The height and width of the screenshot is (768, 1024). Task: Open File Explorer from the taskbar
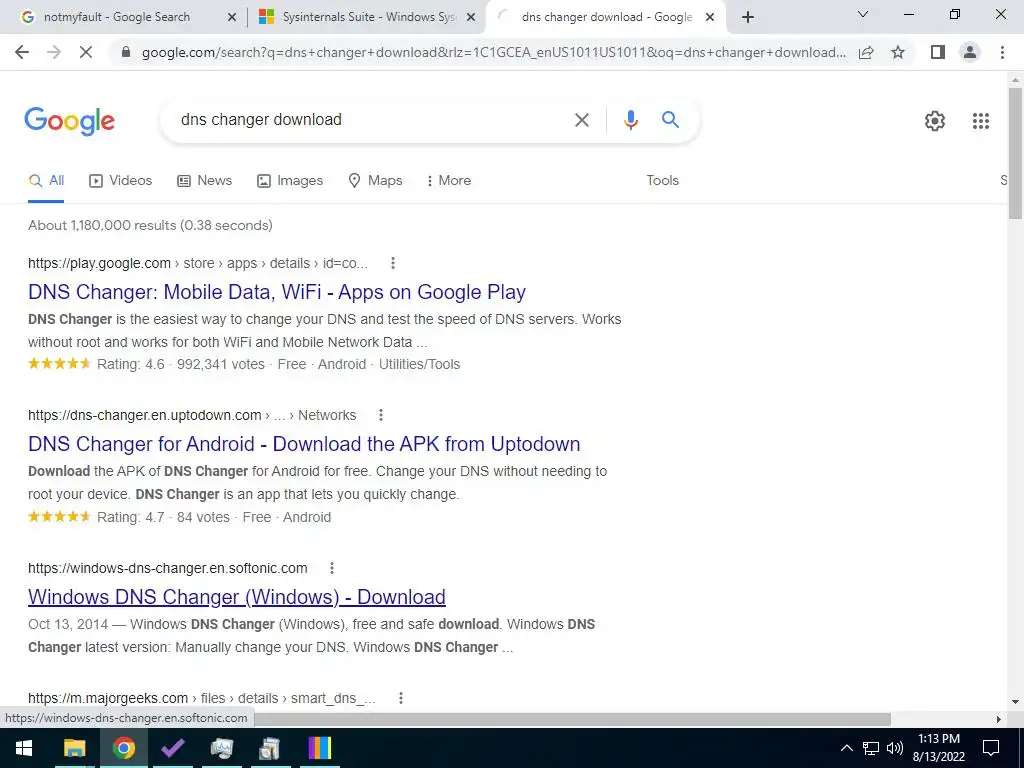74,748
